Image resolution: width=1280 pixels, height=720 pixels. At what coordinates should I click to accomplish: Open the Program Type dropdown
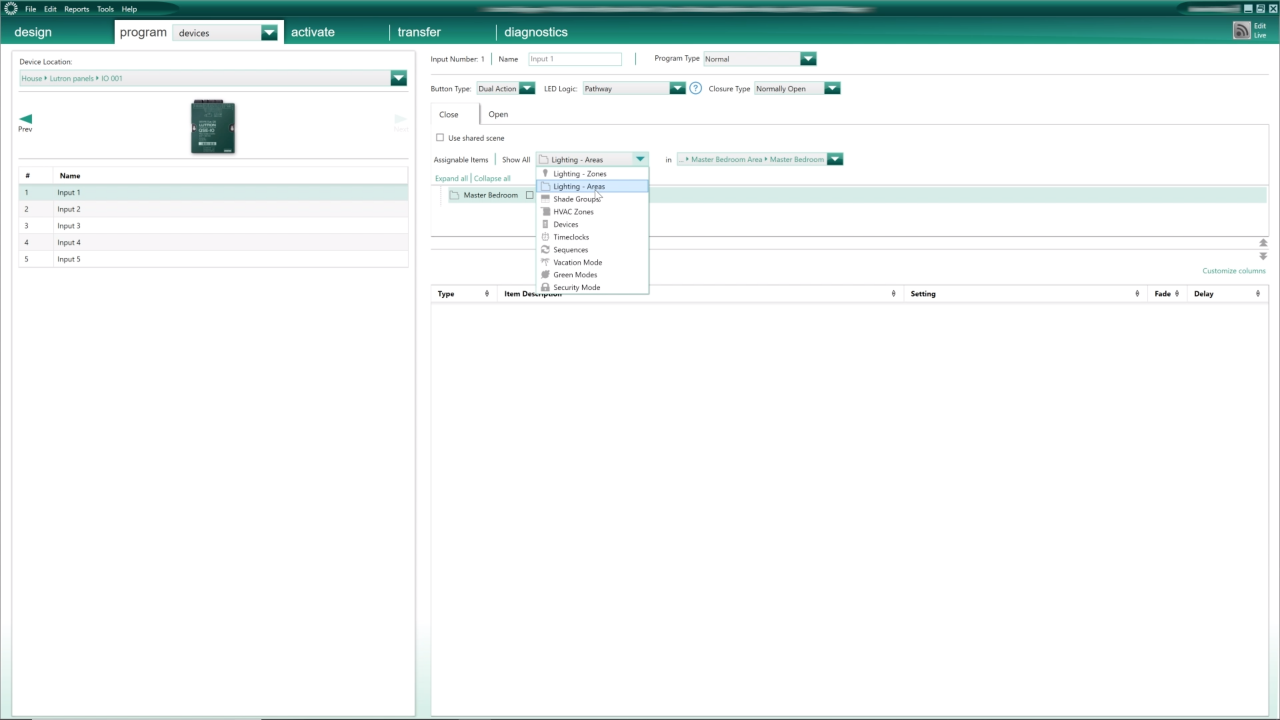808,59
